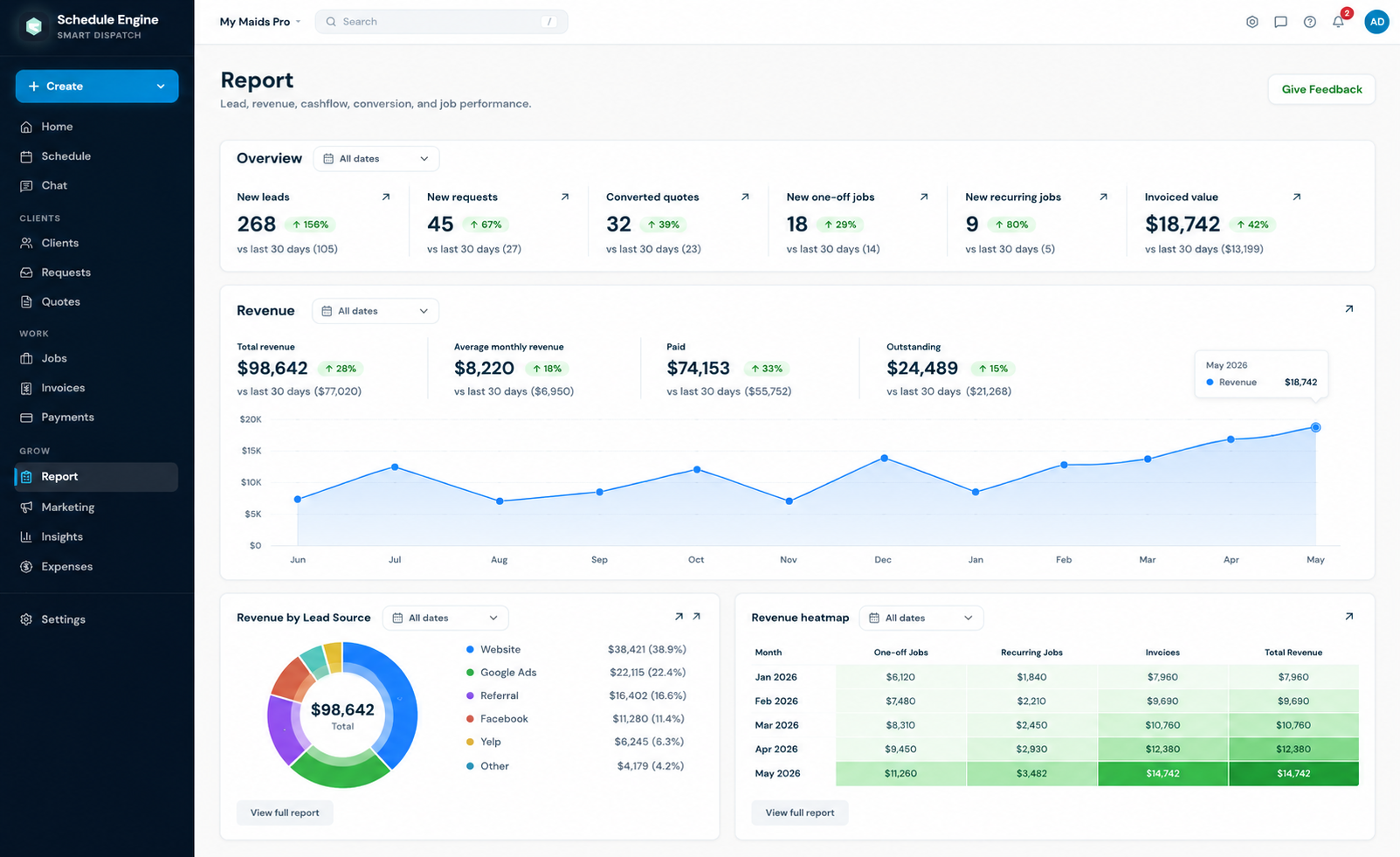Click the Paid $74,153 value
1400x857 pixels.
click(698, 369)
